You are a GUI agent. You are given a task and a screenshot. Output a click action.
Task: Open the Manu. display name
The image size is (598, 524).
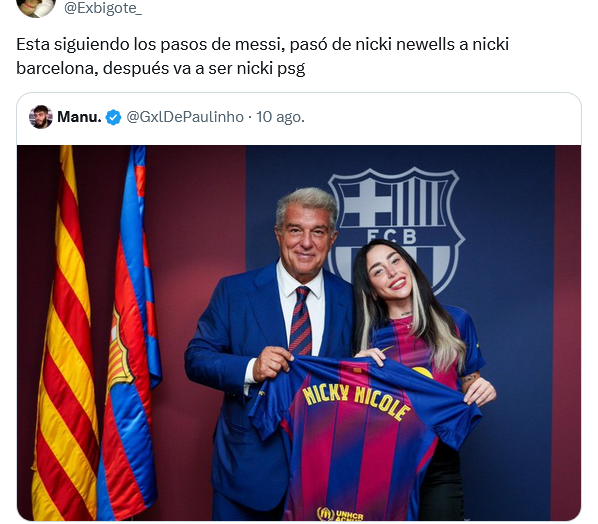79,117
